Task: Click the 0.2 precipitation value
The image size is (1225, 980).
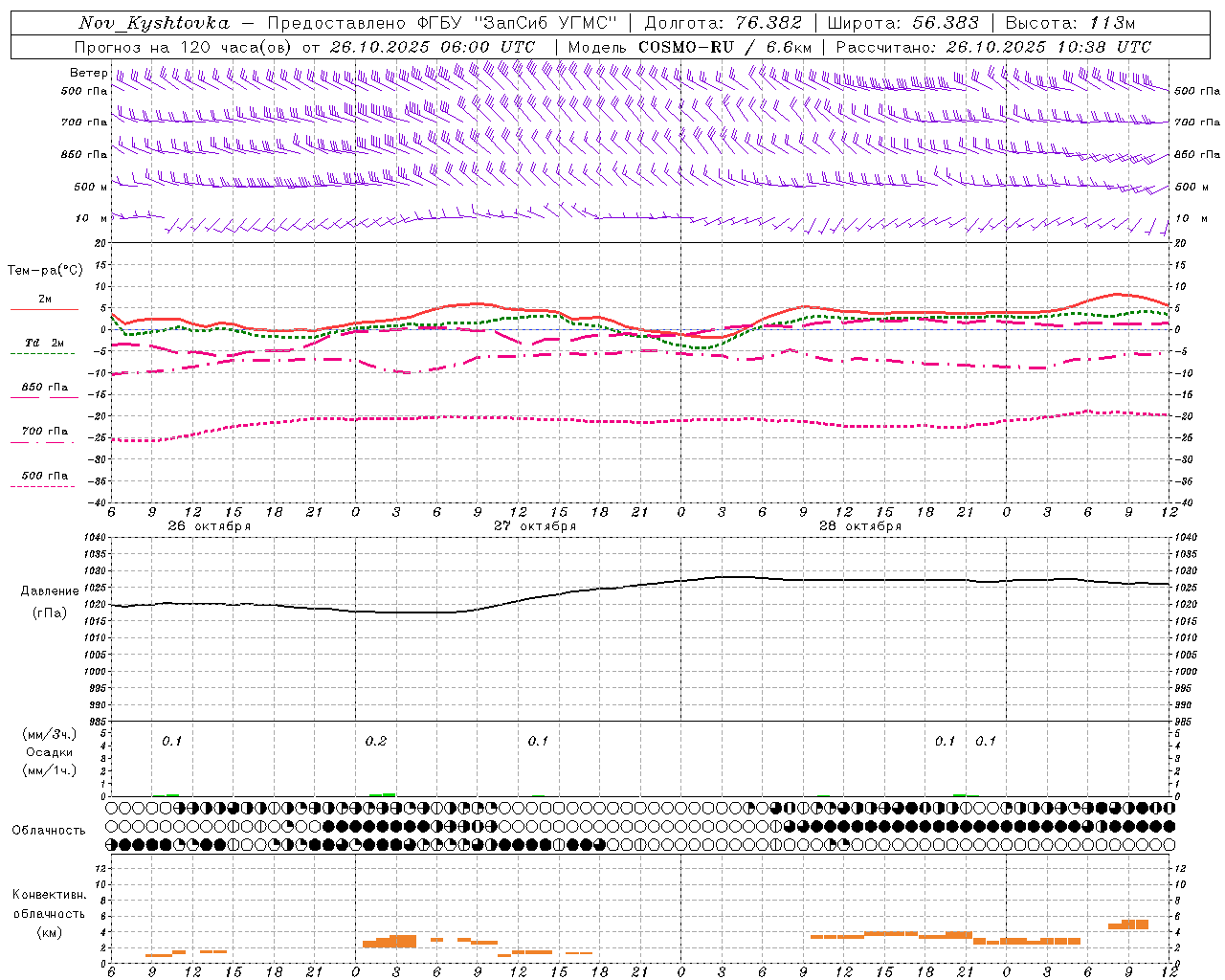Action: pyautogui.click(x=376, y=742)
